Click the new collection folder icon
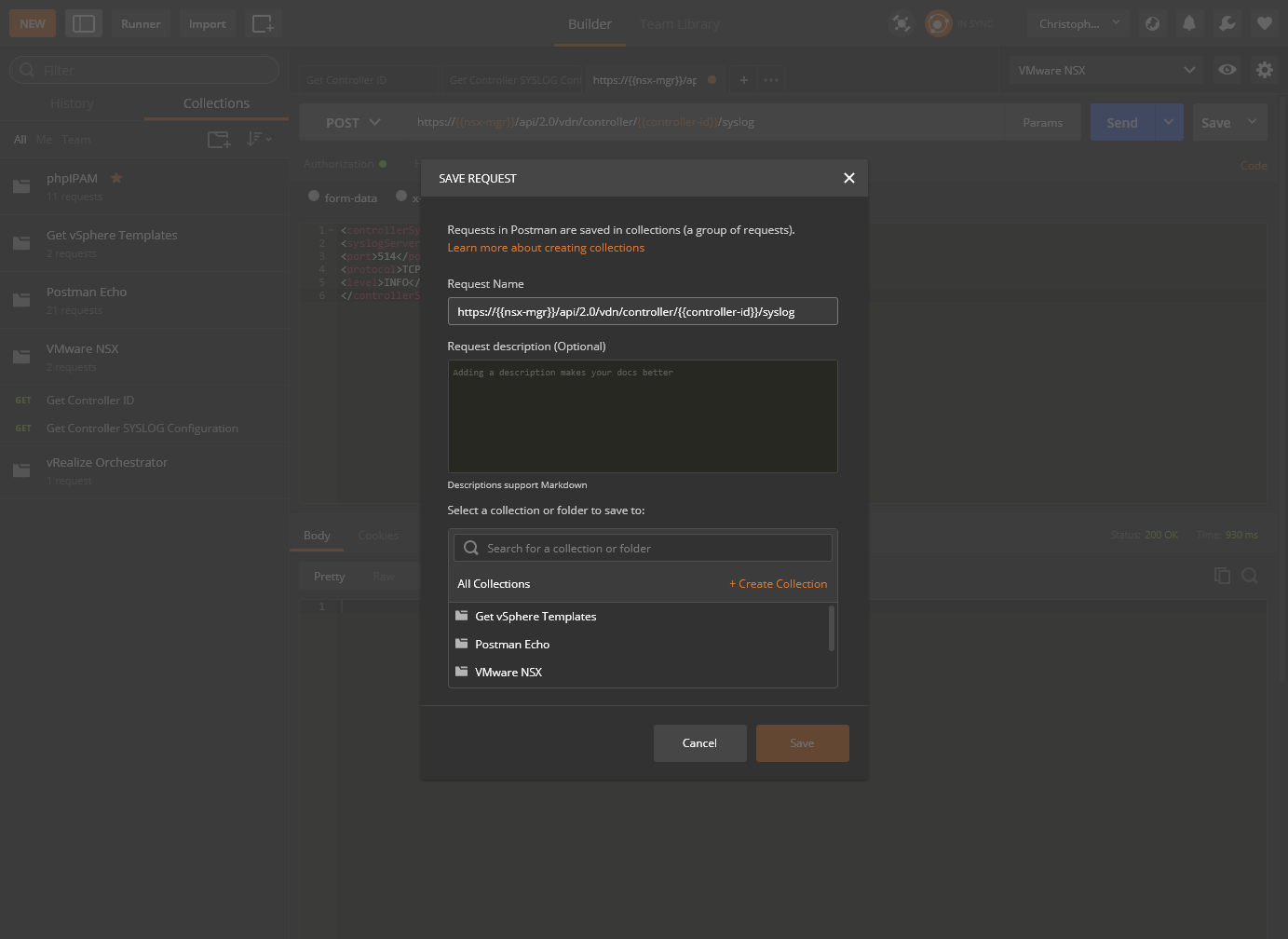1288x939 pixels. tap(219, 140)
